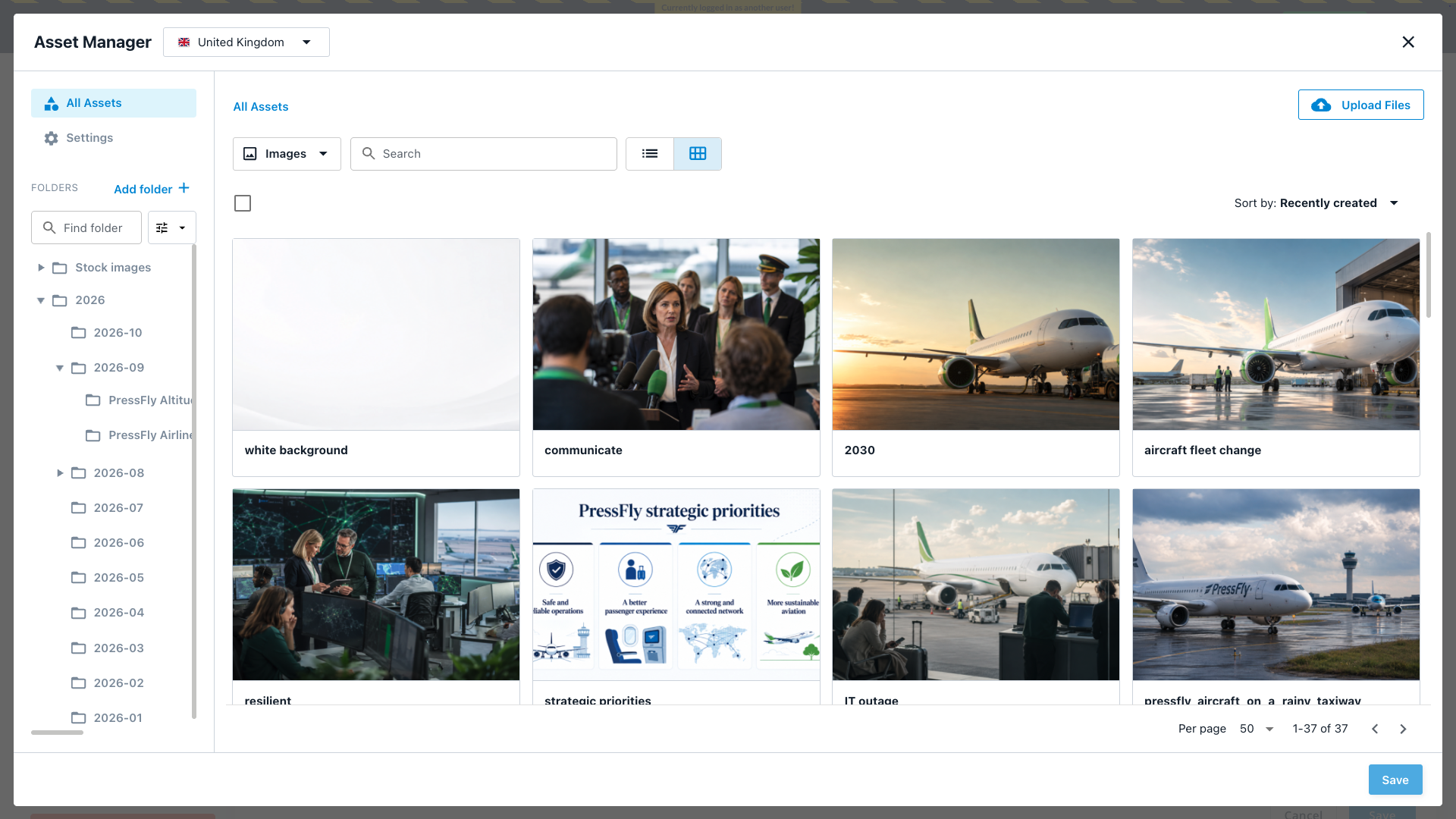Click the 2026-03 folder icon

pos(78,648)
